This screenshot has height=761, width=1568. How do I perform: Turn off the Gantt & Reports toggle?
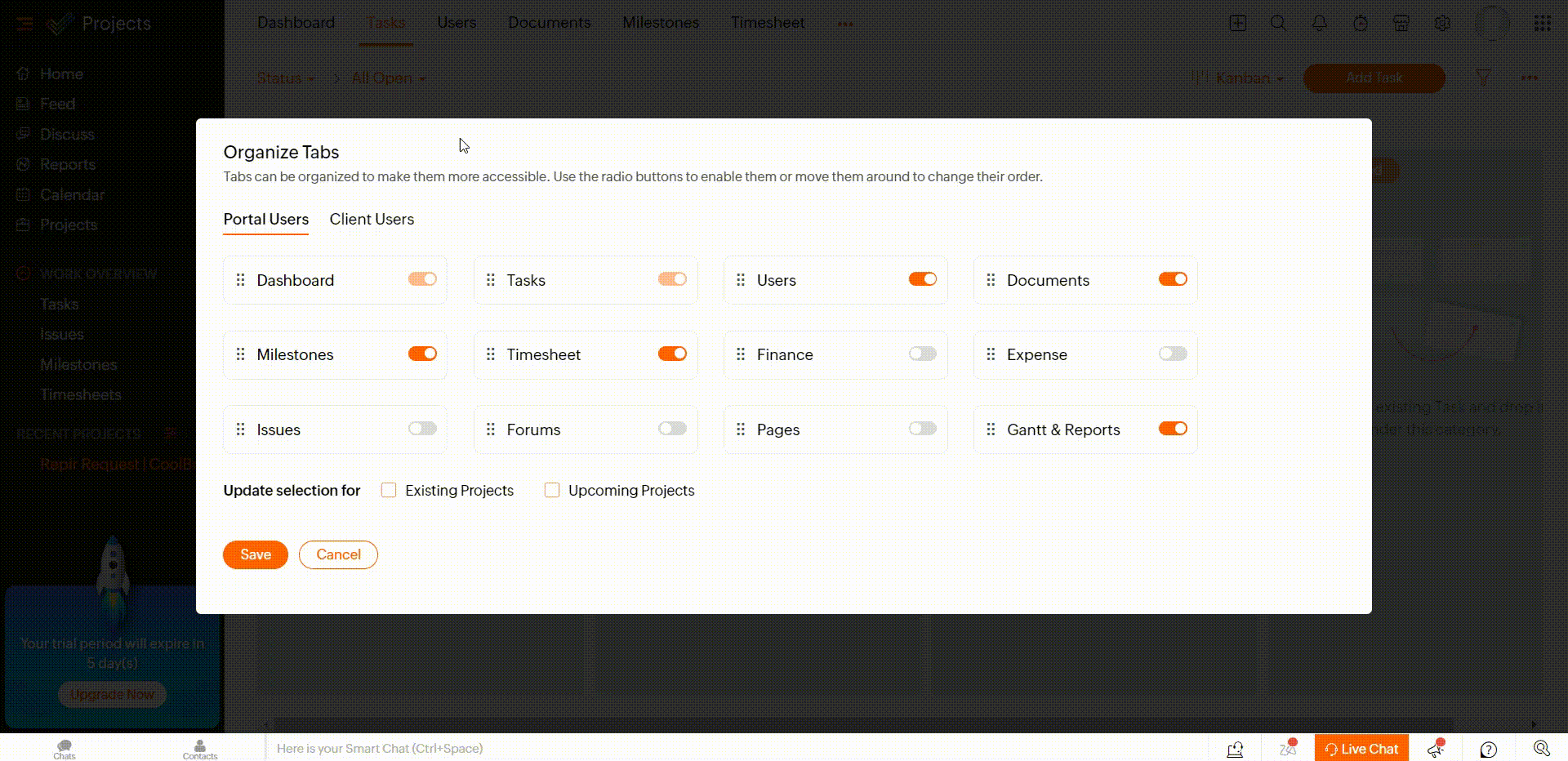click(x=1172, y=429)
